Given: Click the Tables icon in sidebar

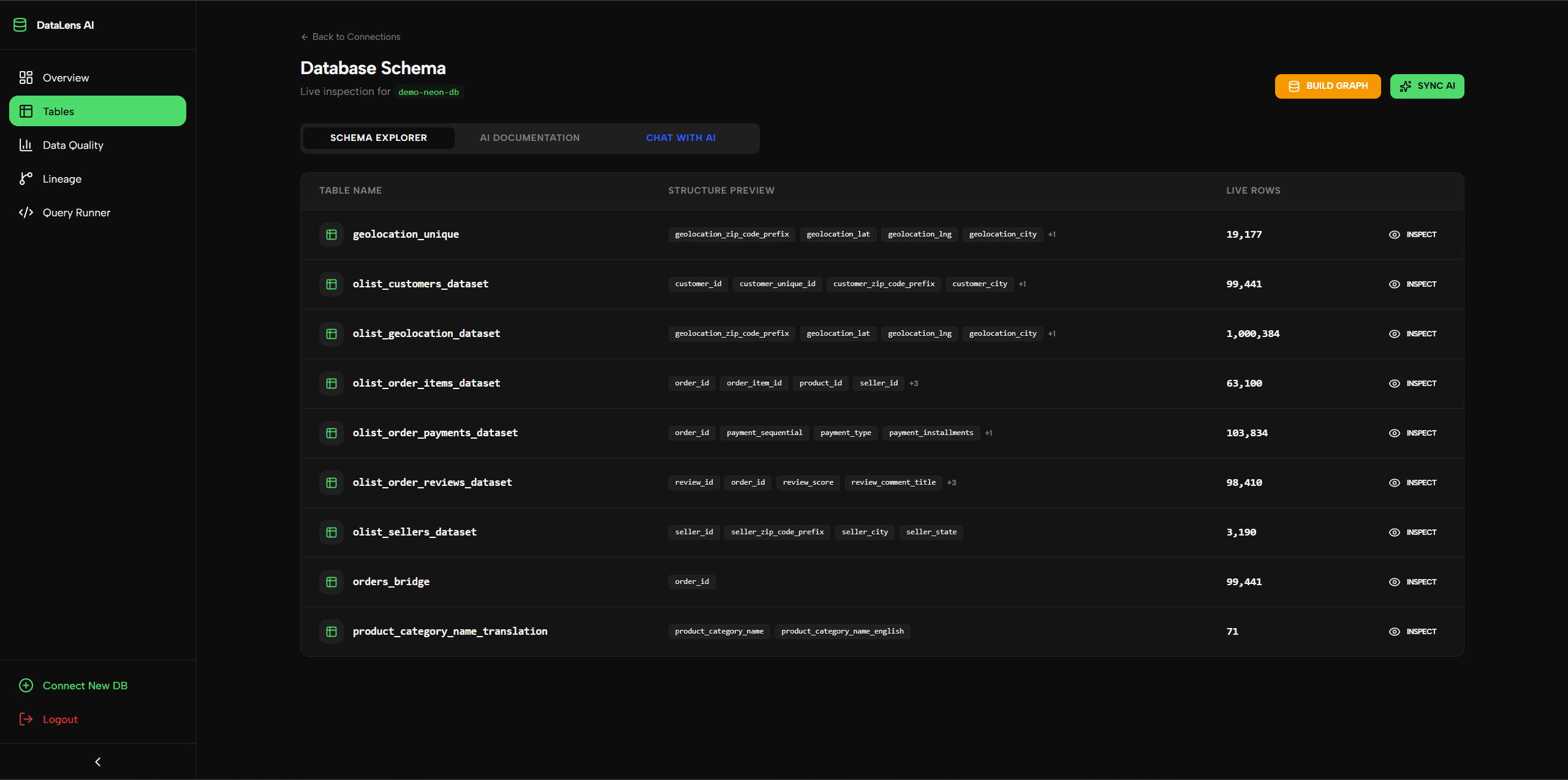Looking at the screenshot, I should 25,111.
